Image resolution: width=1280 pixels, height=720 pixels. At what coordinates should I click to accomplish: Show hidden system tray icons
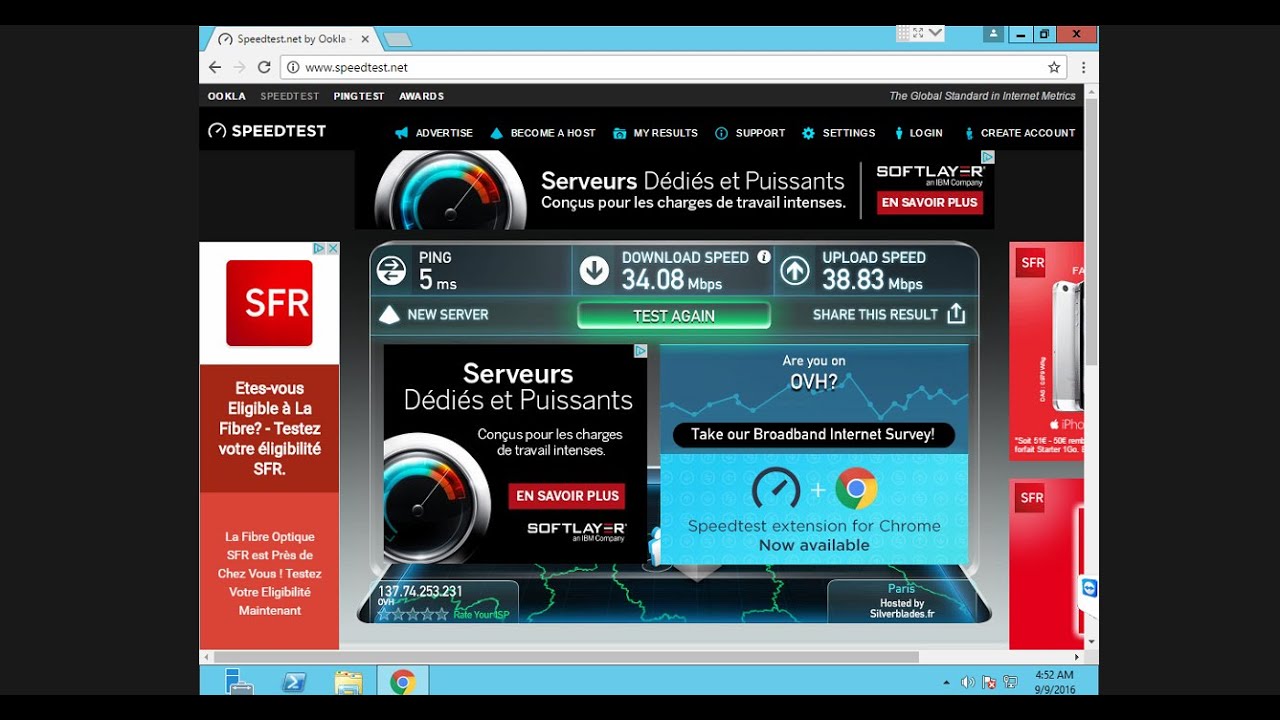click(x=946, y=682)
